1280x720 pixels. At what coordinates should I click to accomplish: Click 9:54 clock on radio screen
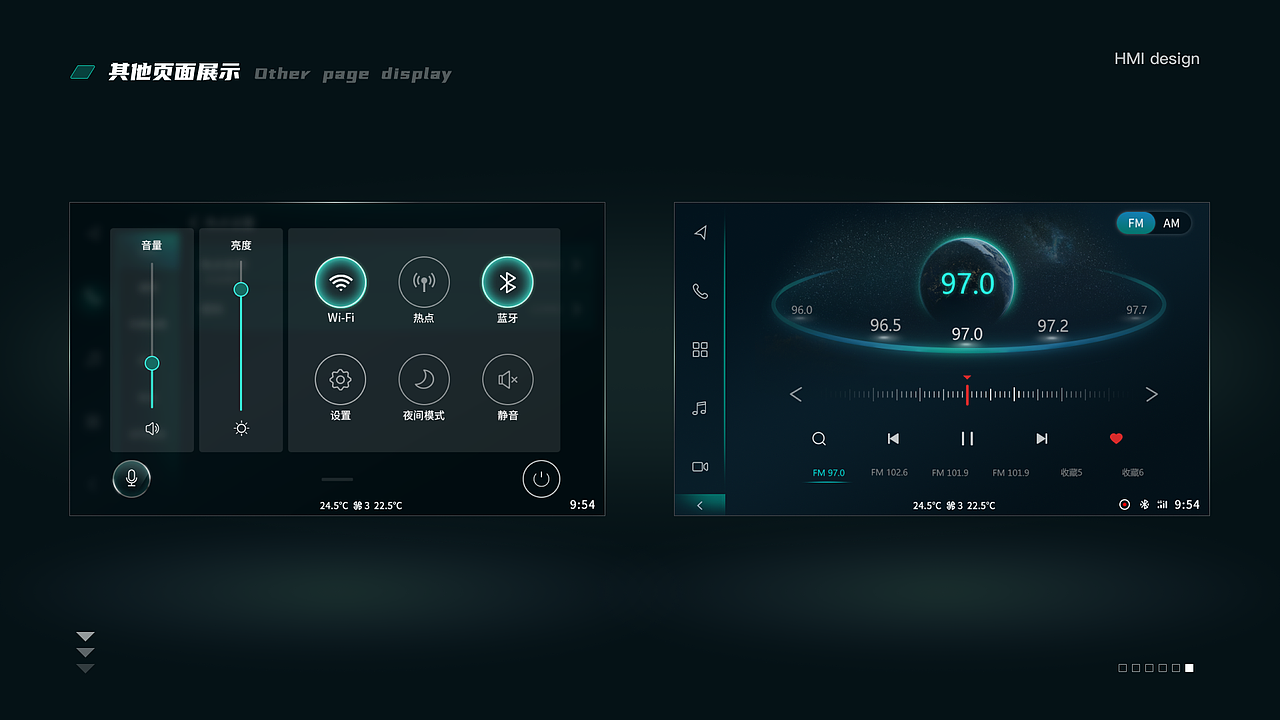click(1187, 505)
